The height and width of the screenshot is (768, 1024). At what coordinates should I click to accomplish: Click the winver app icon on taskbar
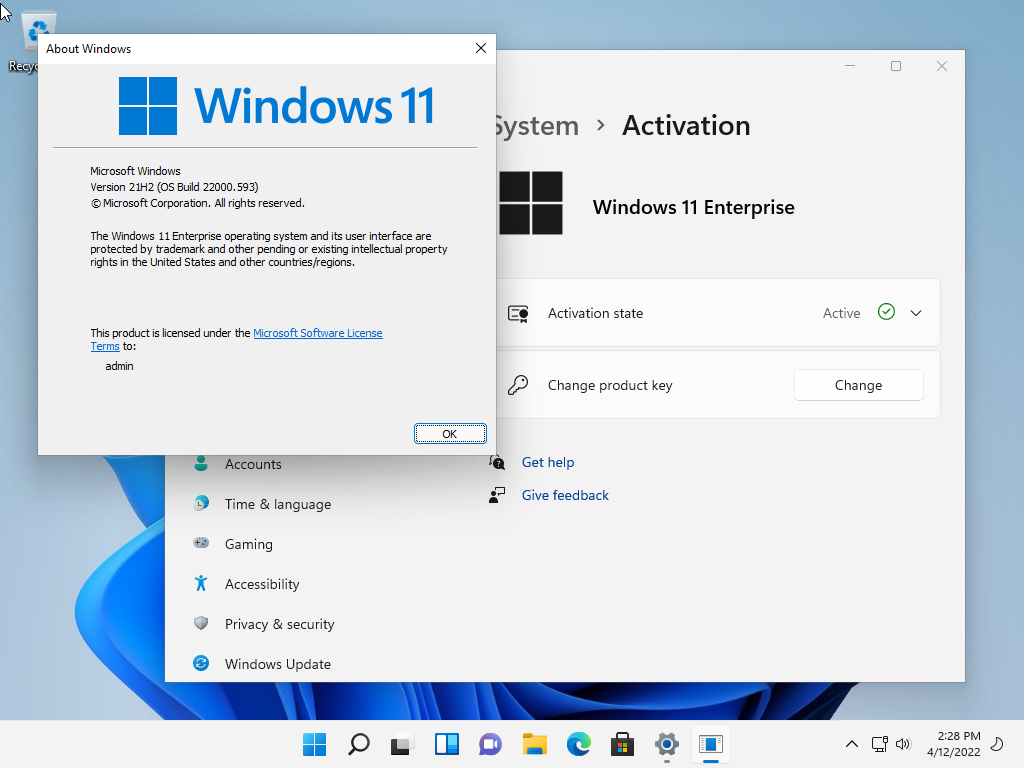[711, 744]
